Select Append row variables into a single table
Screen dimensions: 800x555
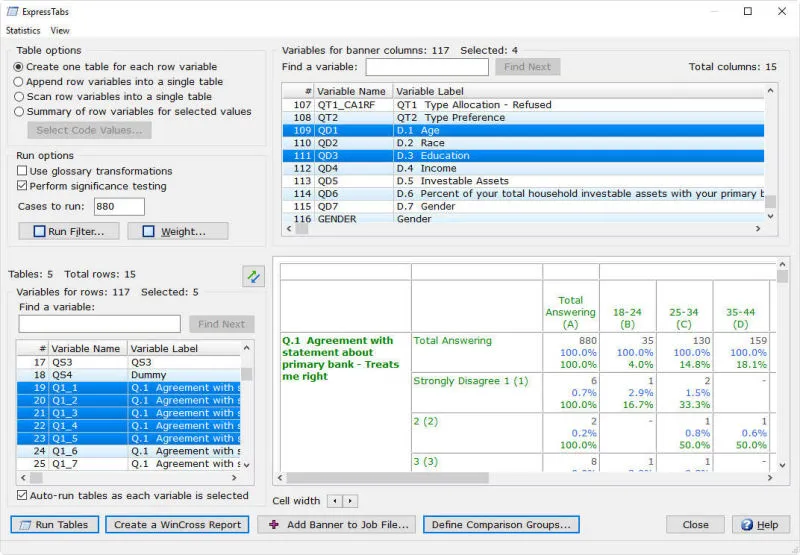coord(19,82)
